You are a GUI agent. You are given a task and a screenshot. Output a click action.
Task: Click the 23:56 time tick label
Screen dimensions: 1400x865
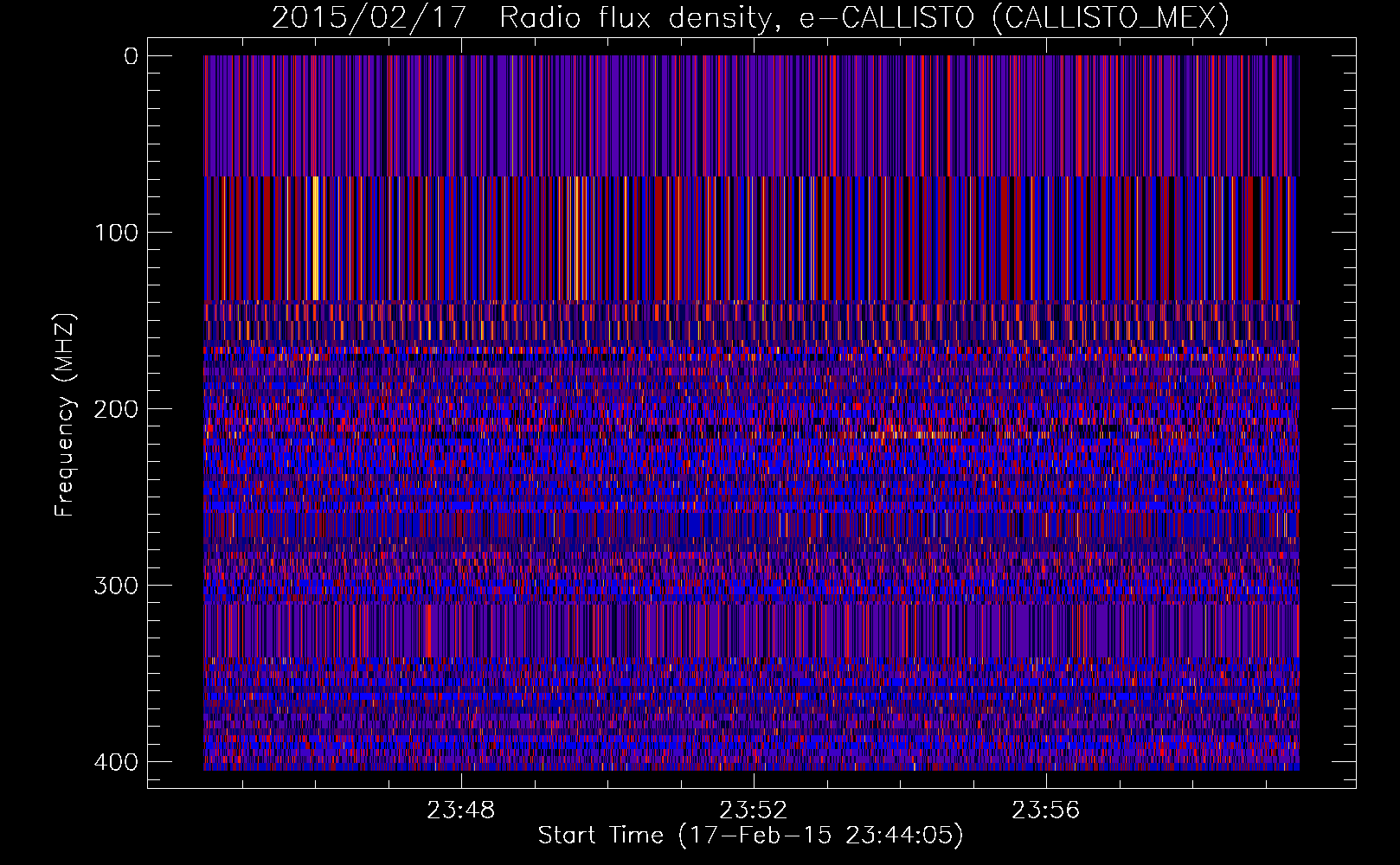click(1046, 811)
